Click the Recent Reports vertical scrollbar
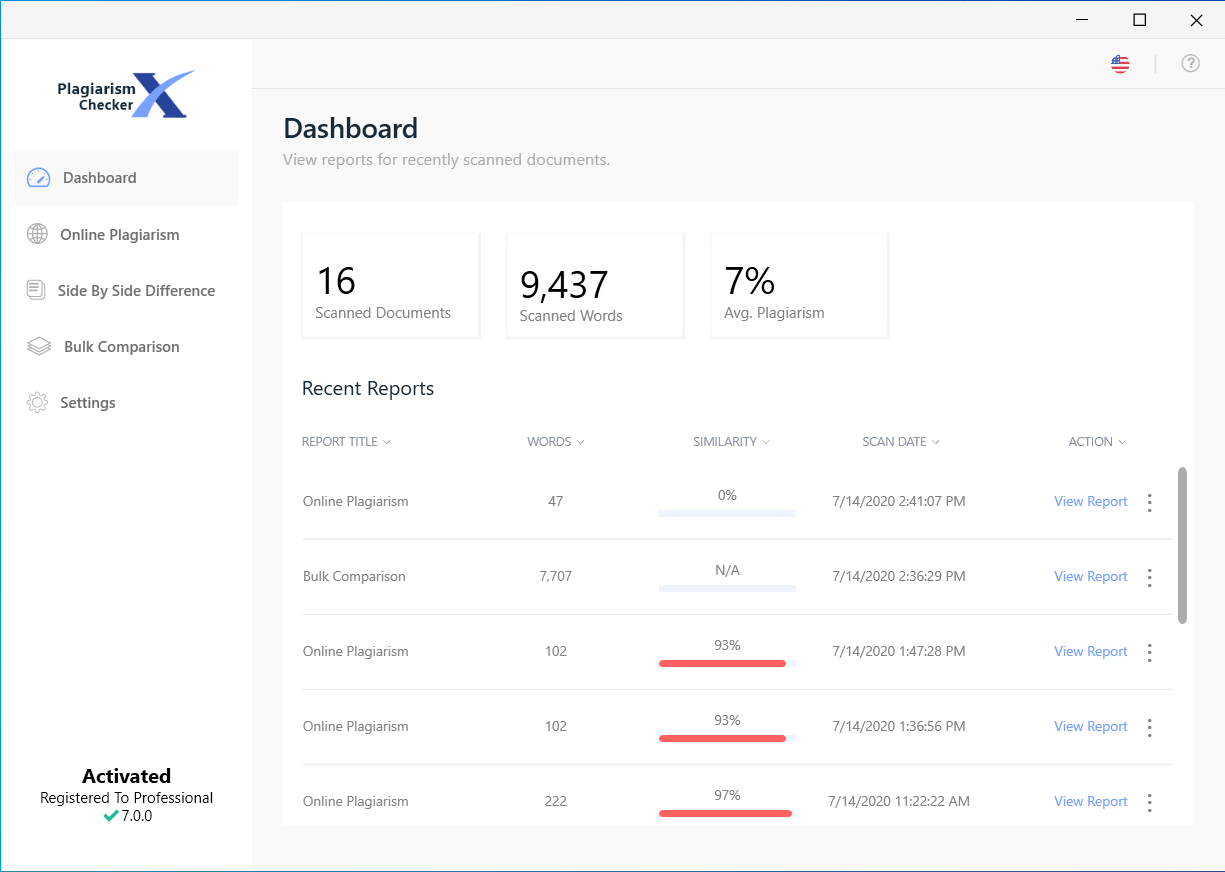The width and height of the screenshot is (1225, 872). click(1183, 545)
